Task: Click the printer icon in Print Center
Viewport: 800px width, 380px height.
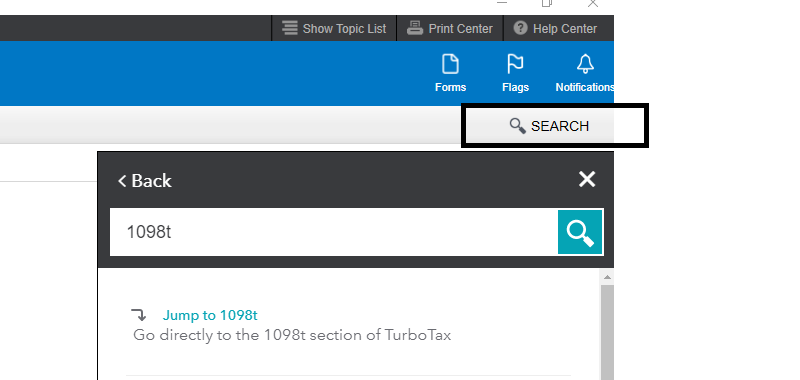Action: point(415,28)
